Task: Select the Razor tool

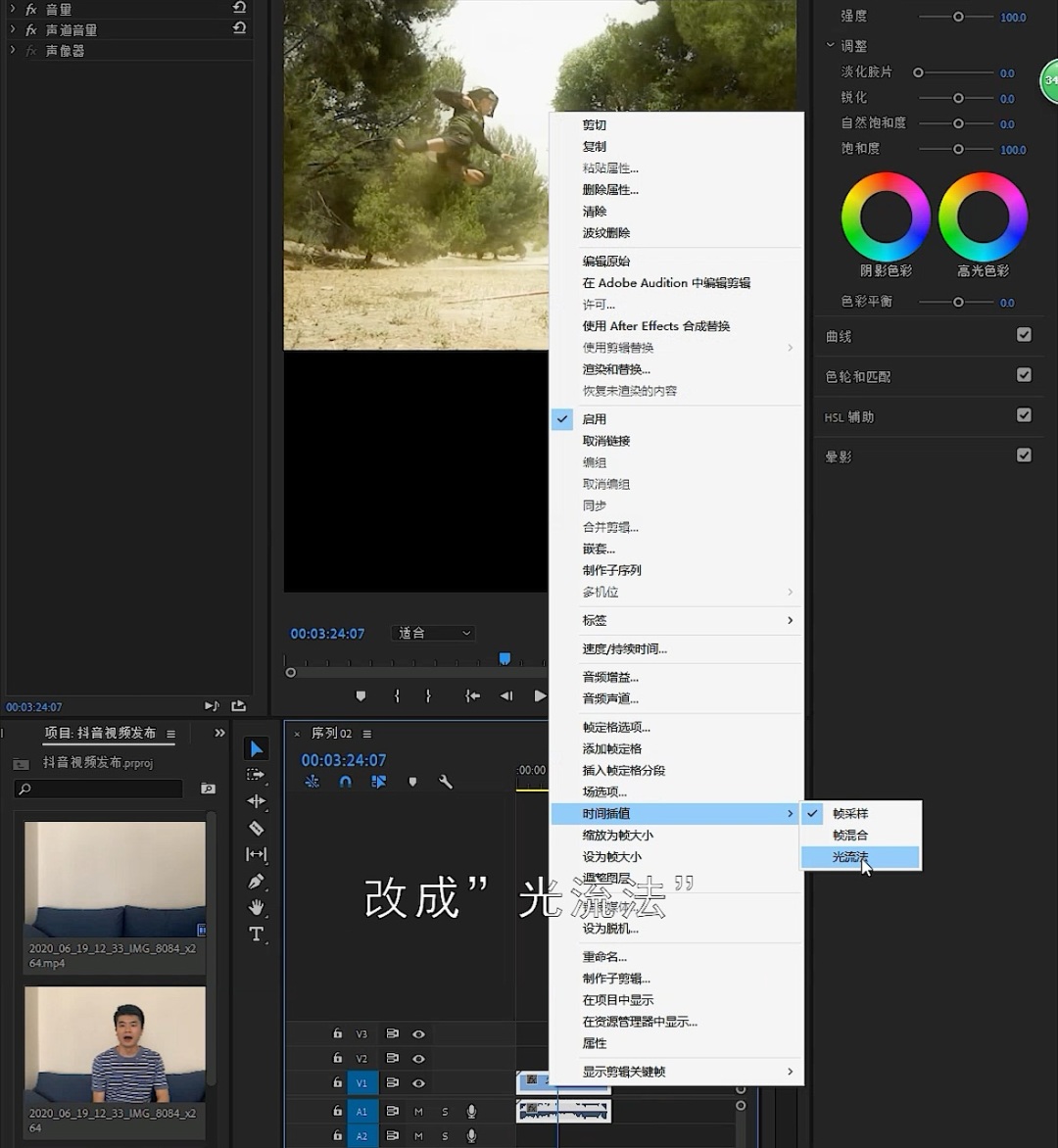Action: coord(256,828)
